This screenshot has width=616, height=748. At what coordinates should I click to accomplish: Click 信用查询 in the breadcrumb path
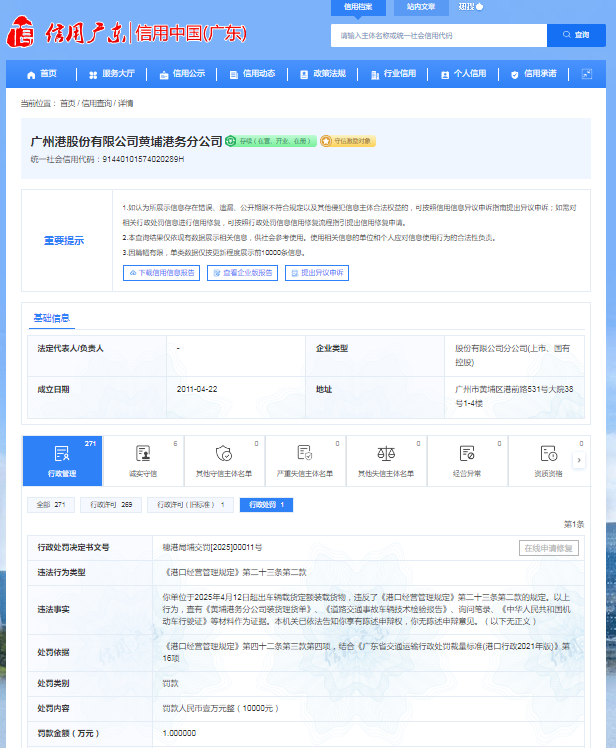pos(97,104)
